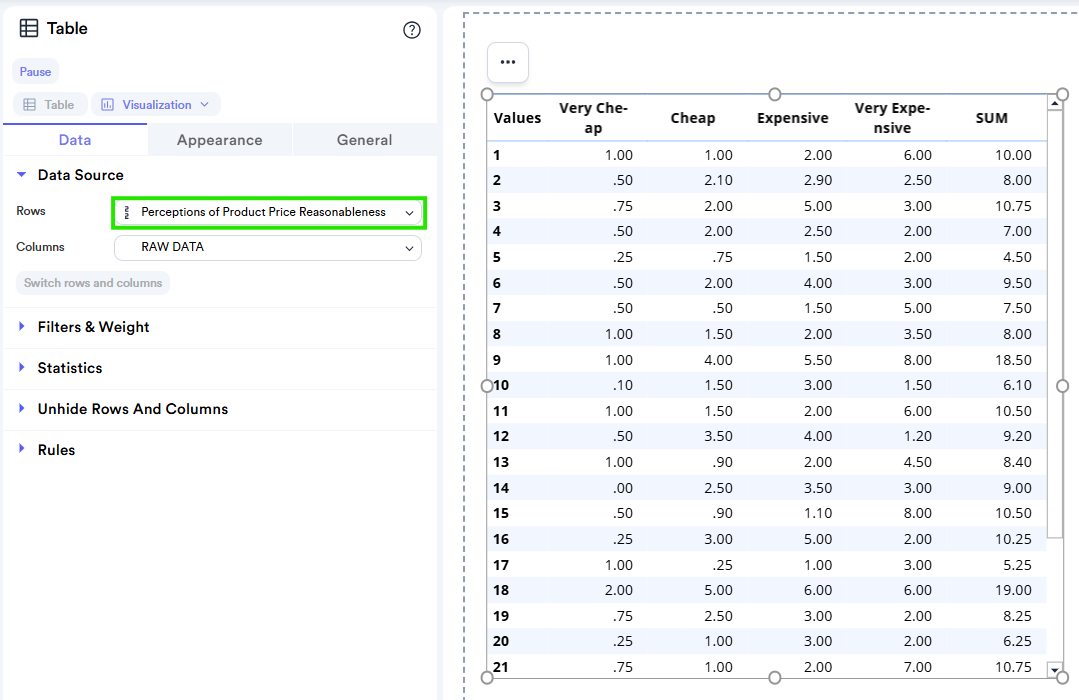Image resolution: width=1079 pixels, height=700 pixels.
Task: Select the Table view button
Action: coord(50,105)
